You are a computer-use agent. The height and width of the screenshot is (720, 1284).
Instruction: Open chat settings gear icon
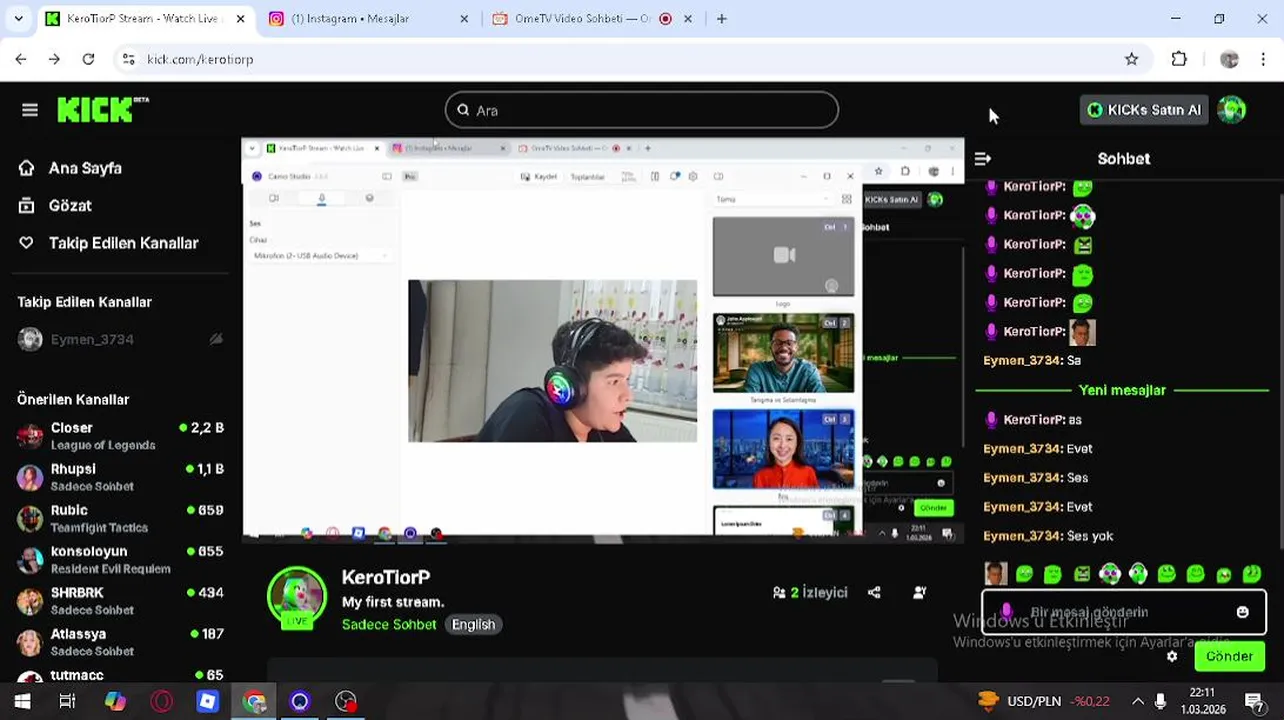click(1172, 657)
